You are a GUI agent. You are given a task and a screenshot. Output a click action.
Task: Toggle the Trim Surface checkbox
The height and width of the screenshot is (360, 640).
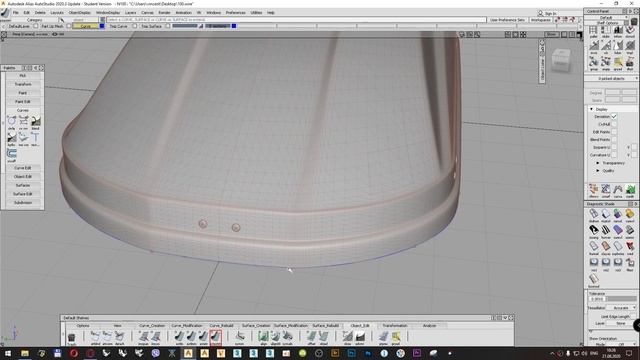pyautogui.click(x=168, y=26)
